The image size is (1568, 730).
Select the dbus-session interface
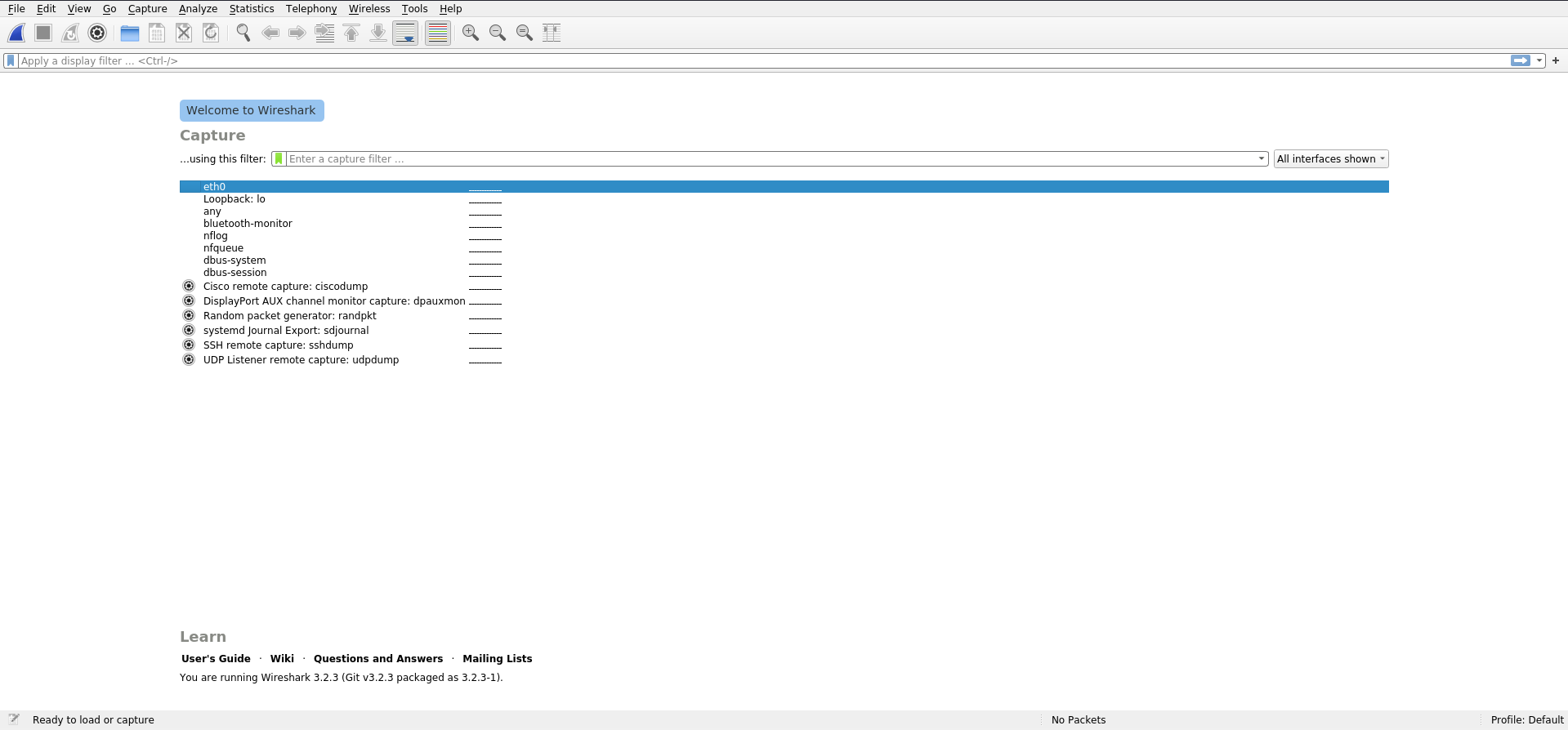coord(784,273)
